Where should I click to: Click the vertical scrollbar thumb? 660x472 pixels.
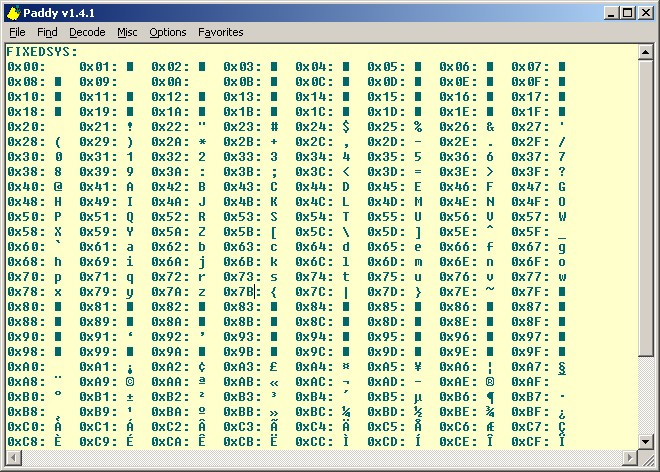[x=645, y=208]
